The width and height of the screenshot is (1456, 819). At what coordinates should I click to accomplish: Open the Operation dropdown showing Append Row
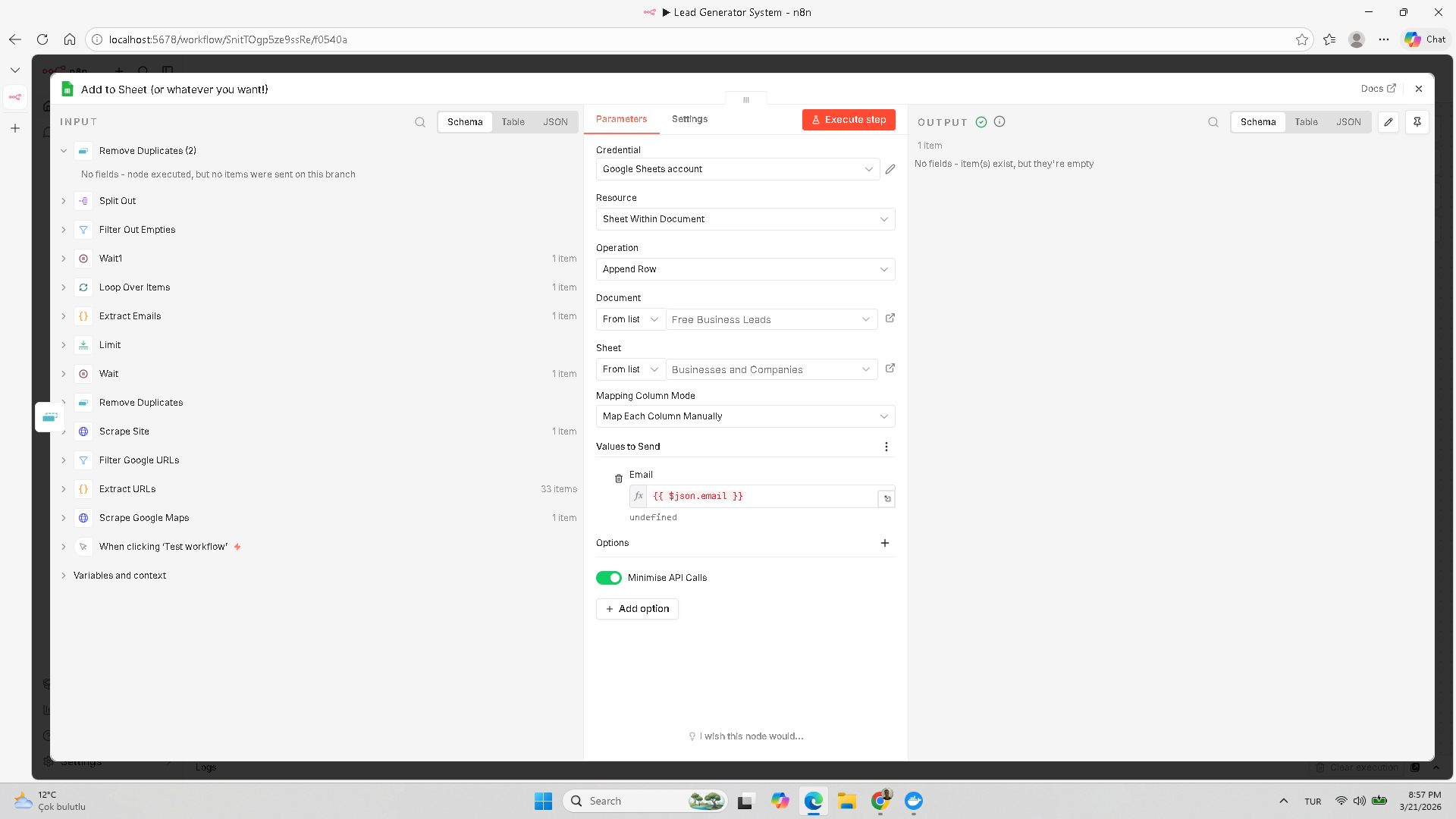click(x=745, y=269)
